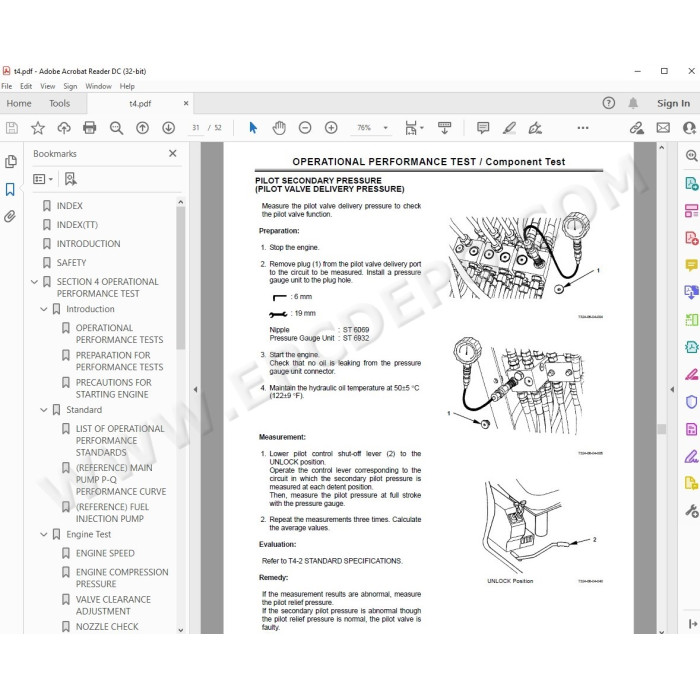This screenshot has height=700, width=700.
Task: Collapse the Engine Test bookmark group
Action: [44, 534]
